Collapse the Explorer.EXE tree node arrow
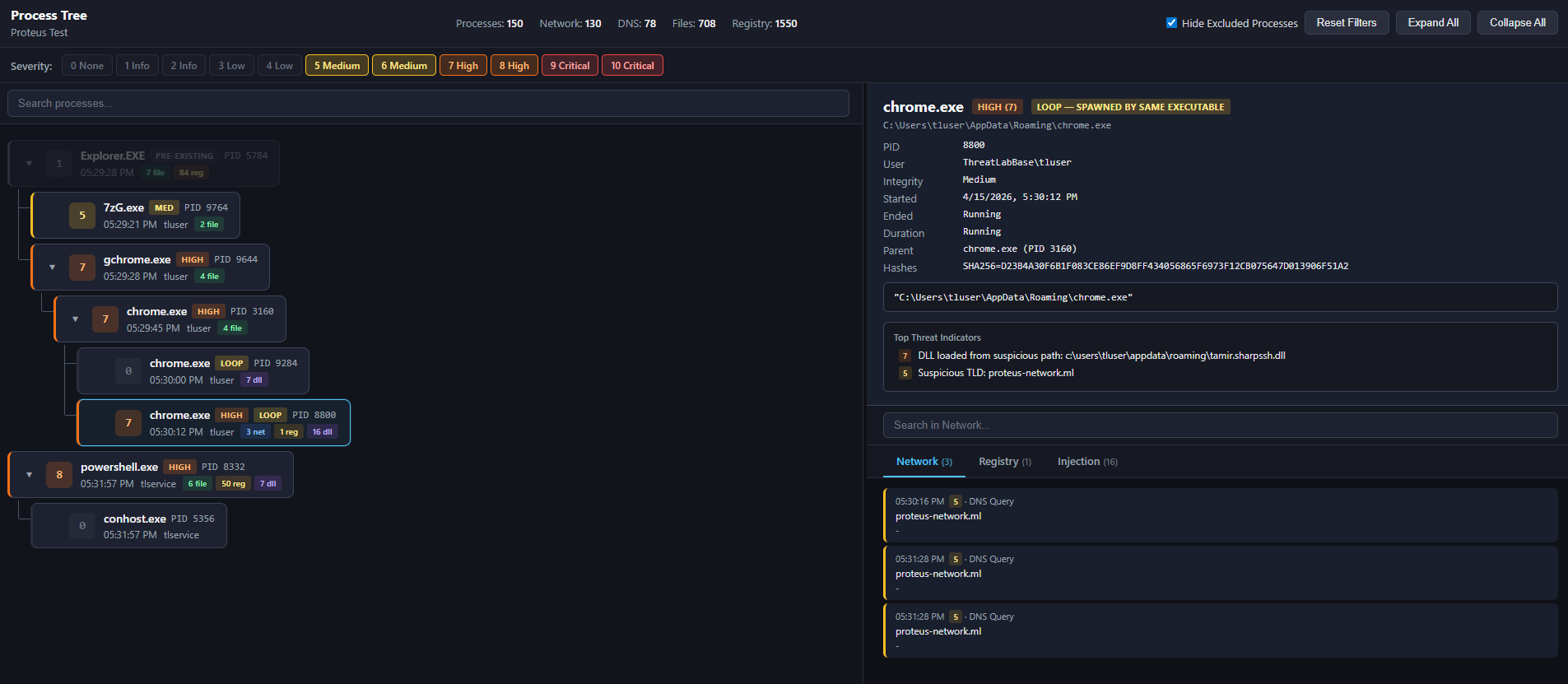 click(x=29, y=164)
